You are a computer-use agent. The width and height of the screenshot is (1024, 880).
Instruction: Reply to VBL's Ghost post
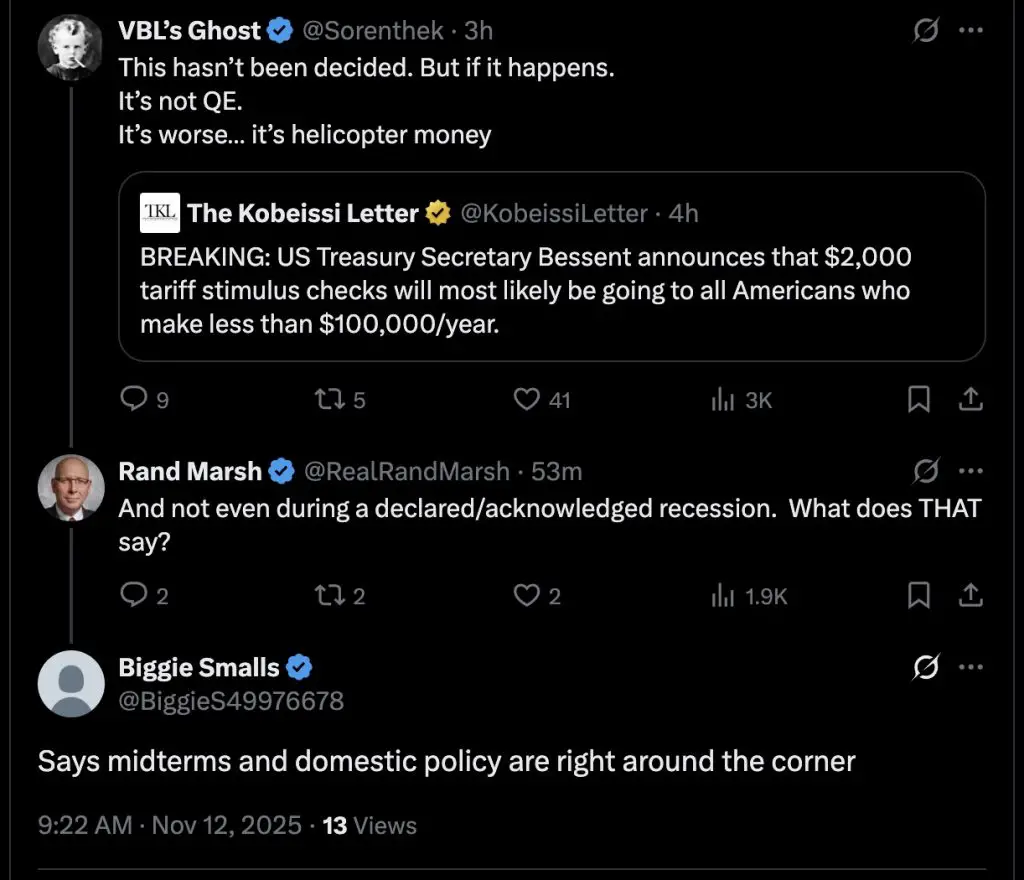tap(133, 400)
